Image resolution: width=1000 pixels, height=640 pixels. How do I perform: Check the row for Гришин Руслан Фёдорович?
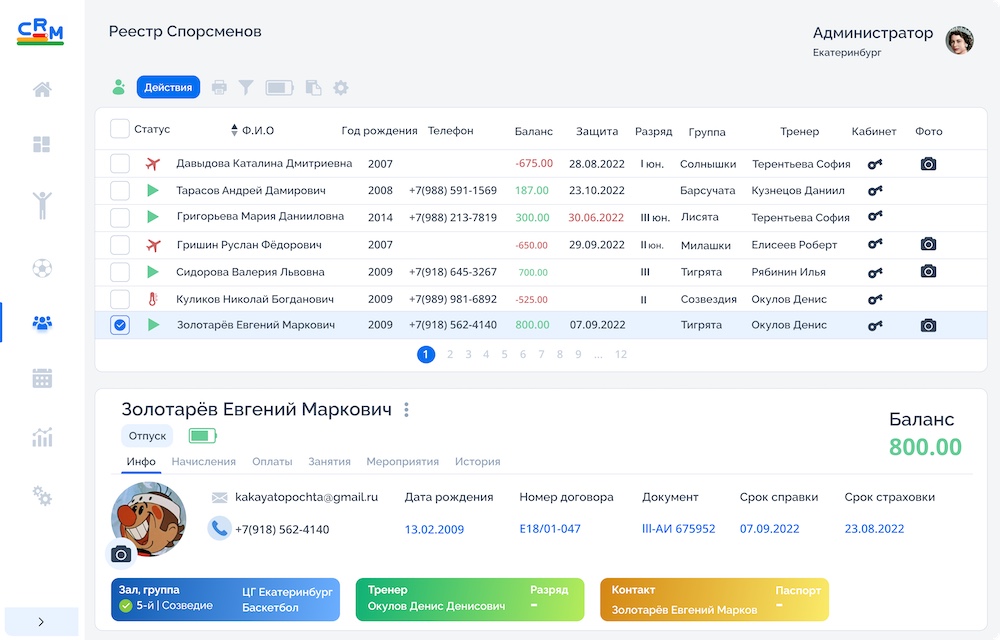120,245
